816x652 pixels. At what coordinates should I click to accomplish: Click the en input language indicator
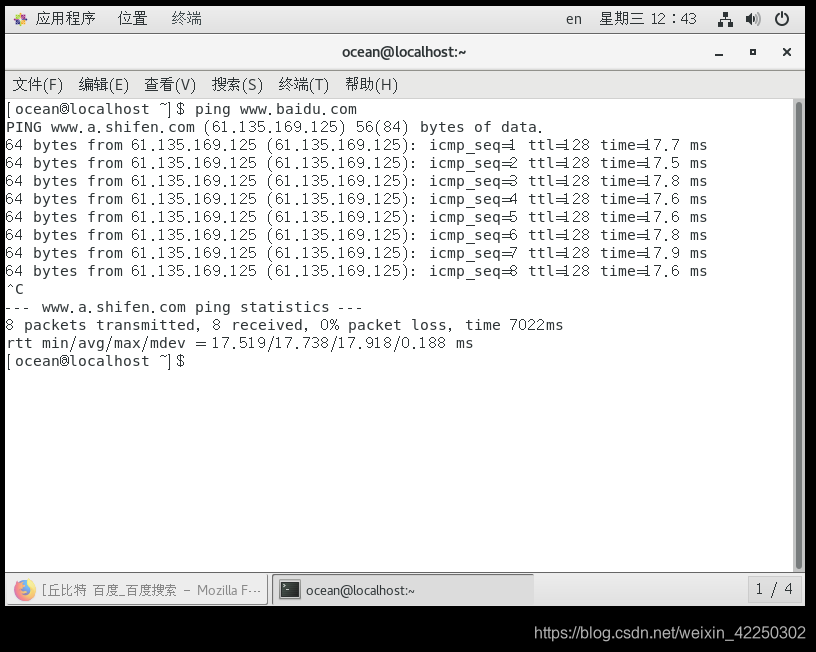[x=573, y=19]
